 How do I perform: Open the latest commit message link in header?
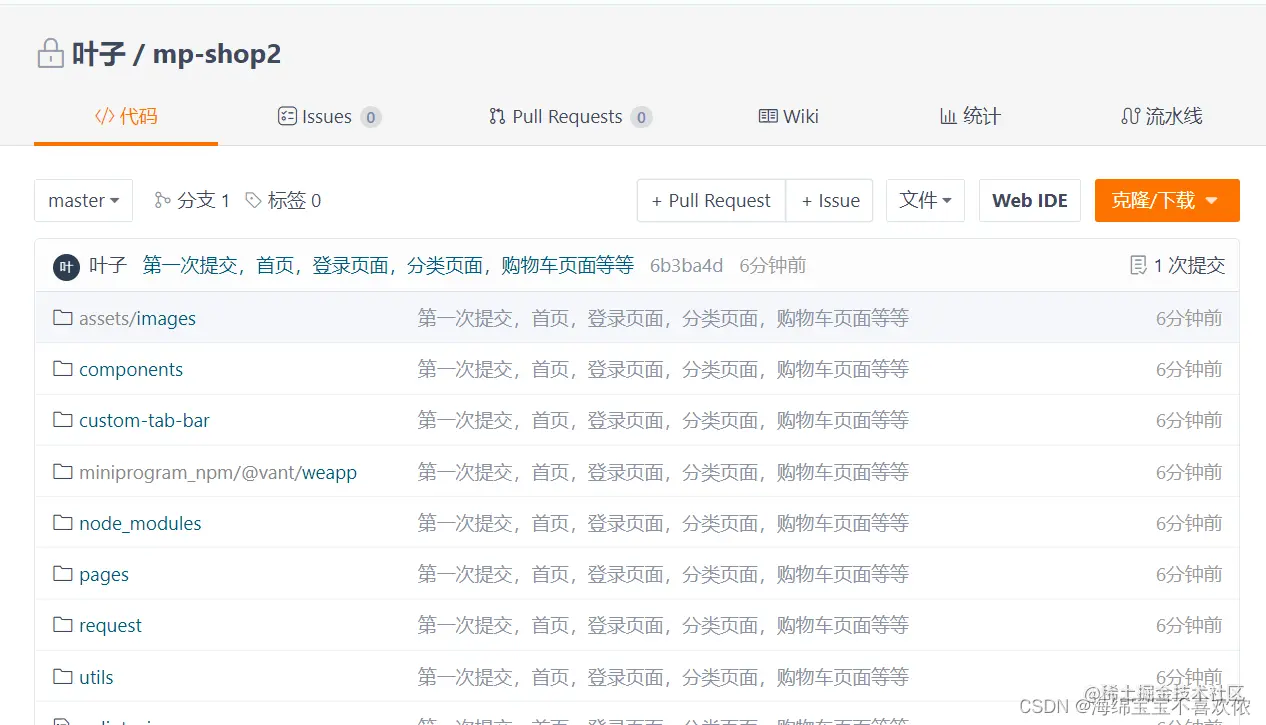(x=388, y=265)
